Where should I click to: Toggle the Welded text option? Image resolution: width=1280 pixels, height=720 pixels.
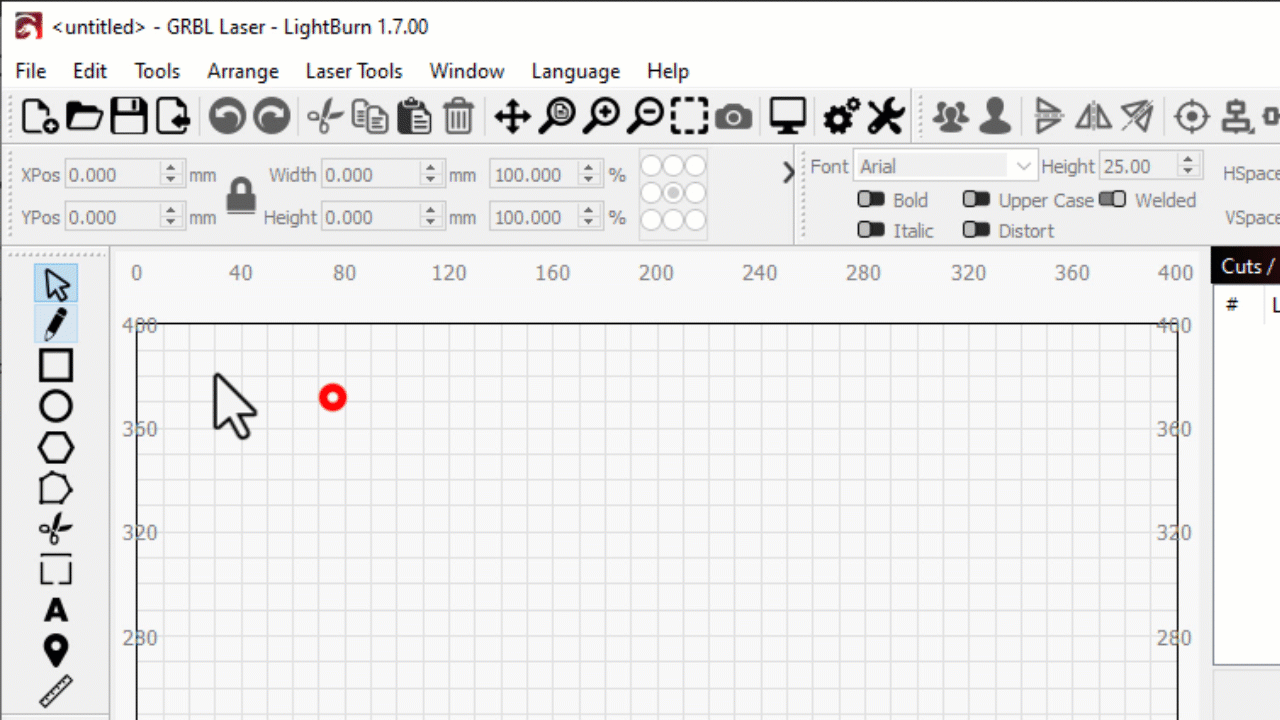1113,200
